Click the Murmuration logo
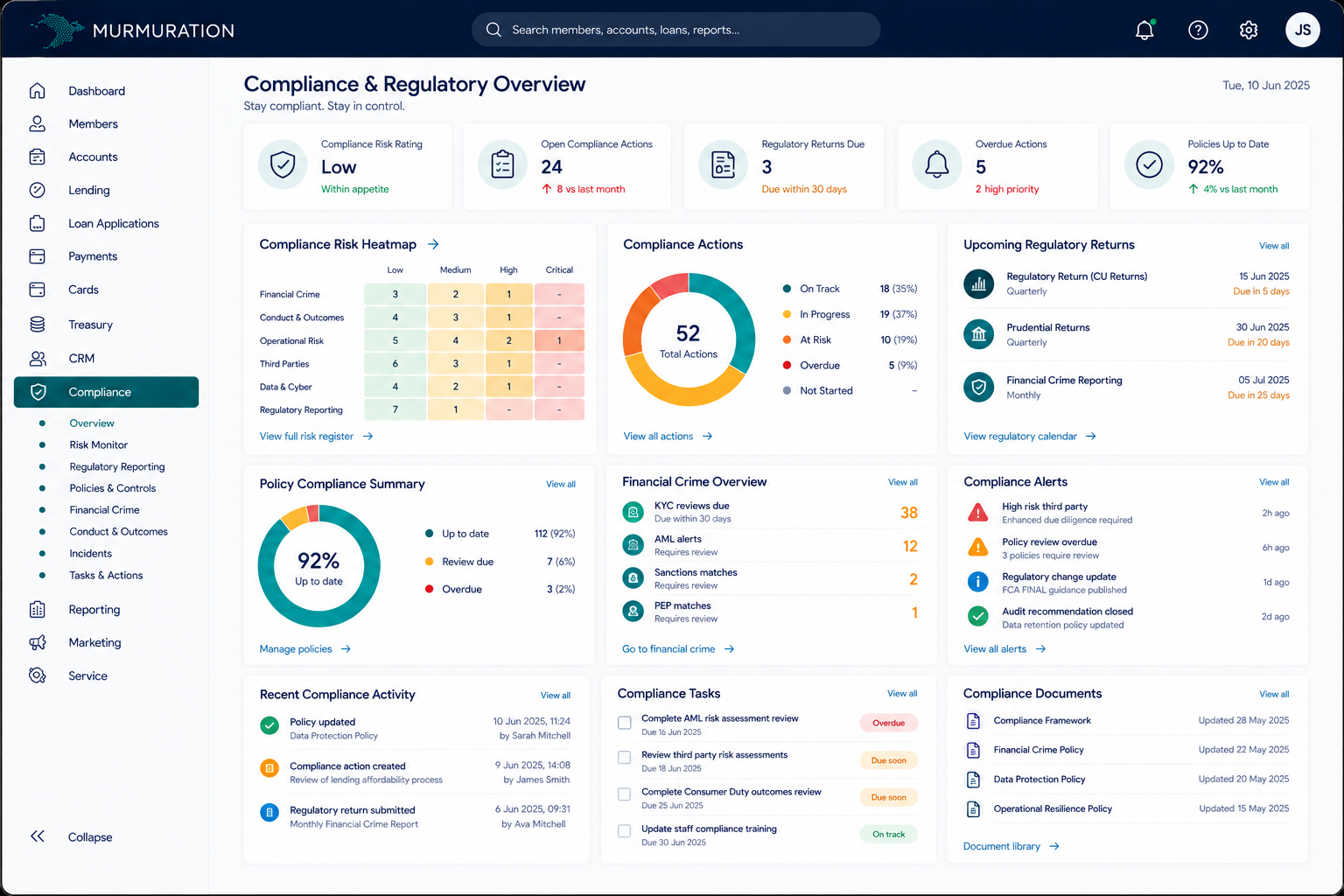 click(x=133, y=30)
